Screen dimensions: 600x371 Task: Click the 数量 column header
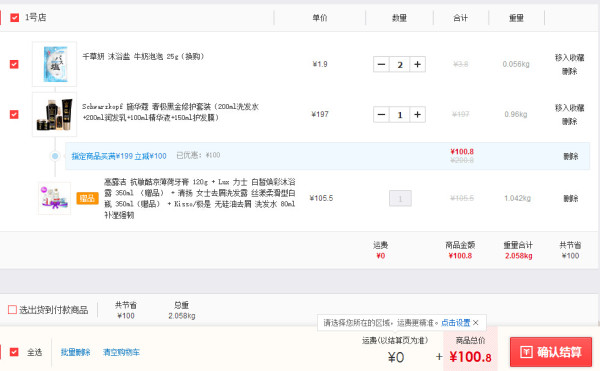pos(399,18)
